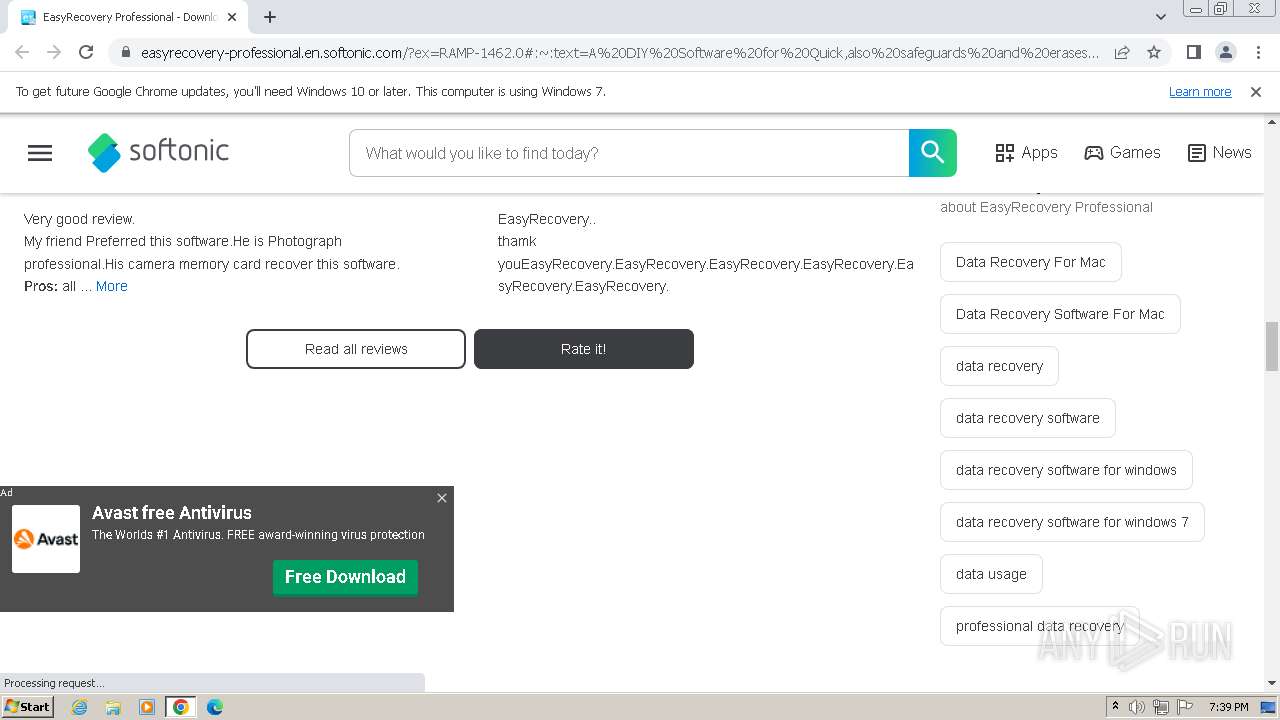1280x720 pixels.
Task: Click the address bar URL
Action: coord(620,53)
